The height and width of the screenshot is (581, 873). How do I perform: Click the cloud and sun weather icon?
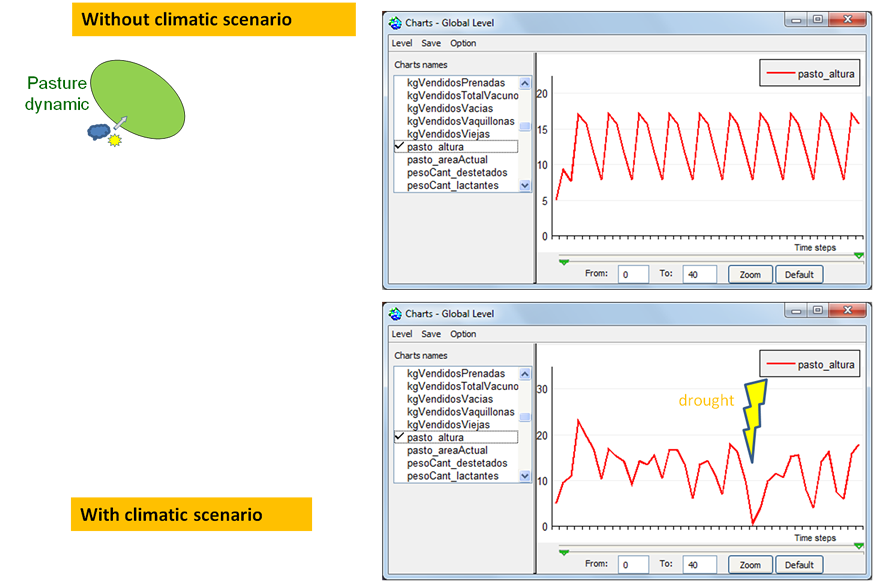(104, 134)
